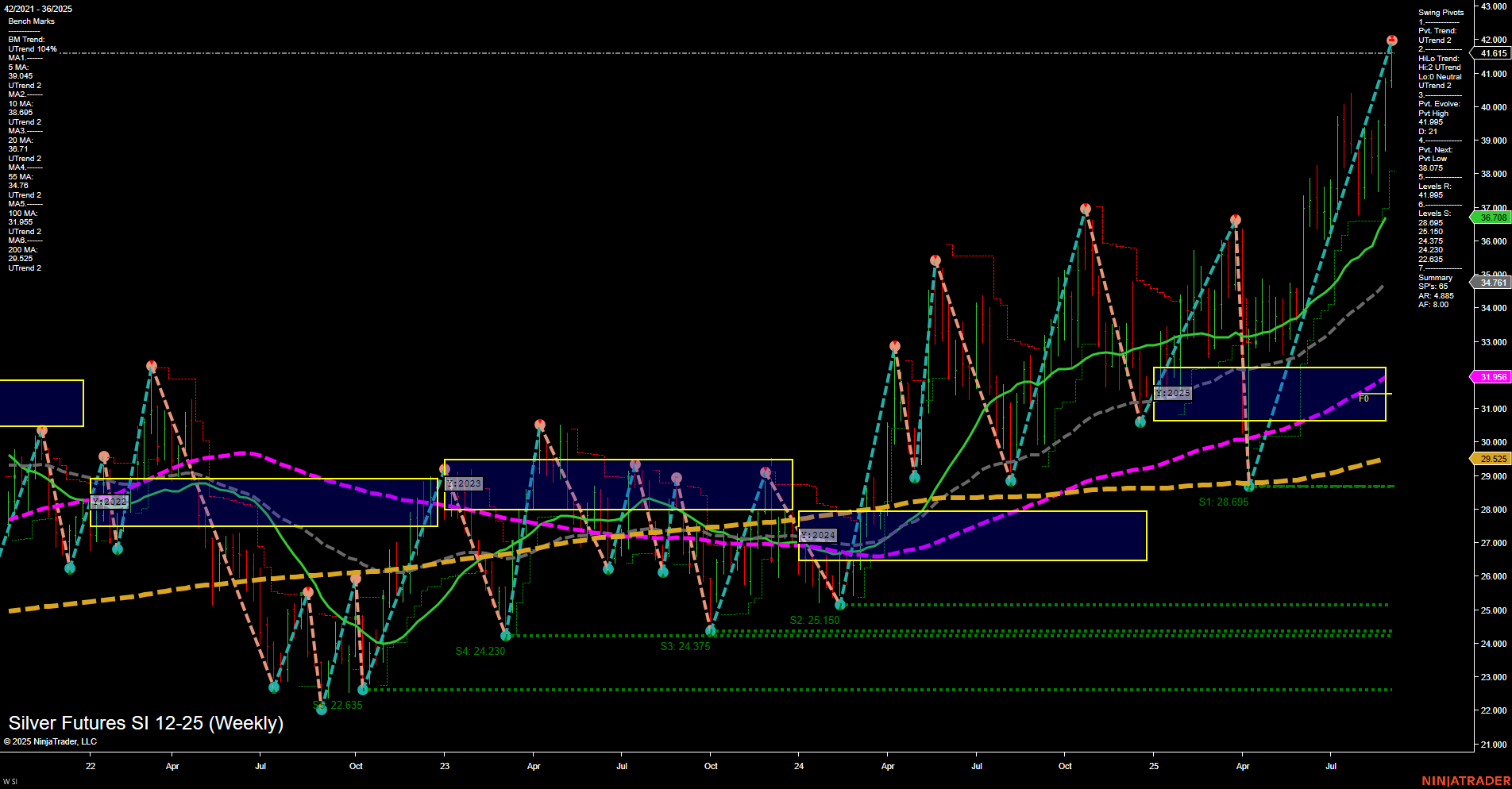Expand the Bench Marks legend panel

pos(29,21)
